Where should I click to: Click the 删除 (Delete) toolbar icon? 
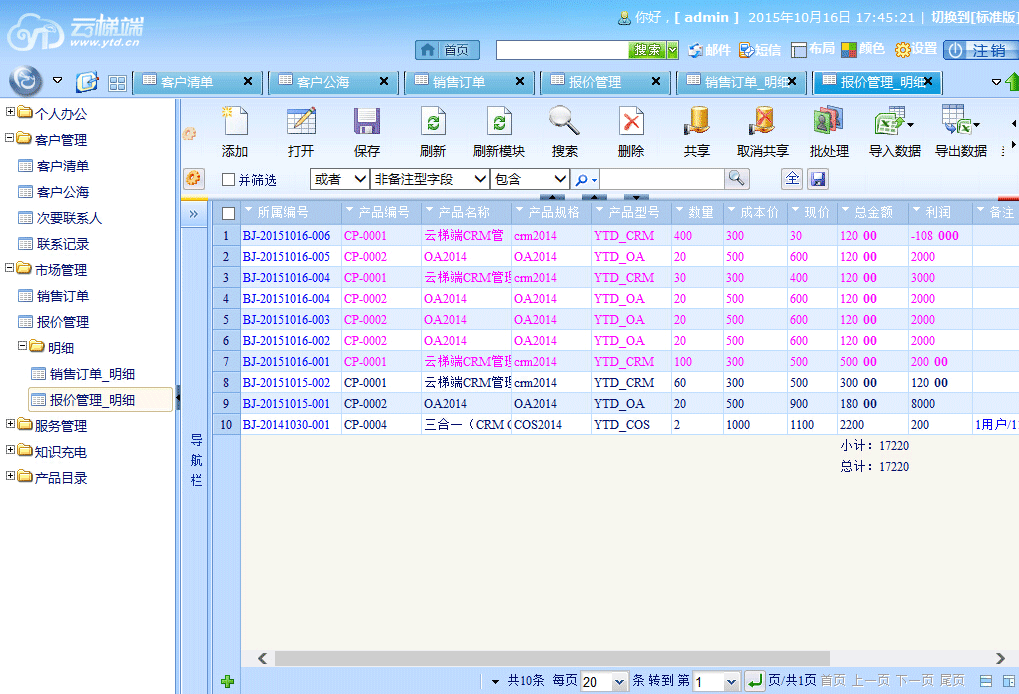pos(630,122)
